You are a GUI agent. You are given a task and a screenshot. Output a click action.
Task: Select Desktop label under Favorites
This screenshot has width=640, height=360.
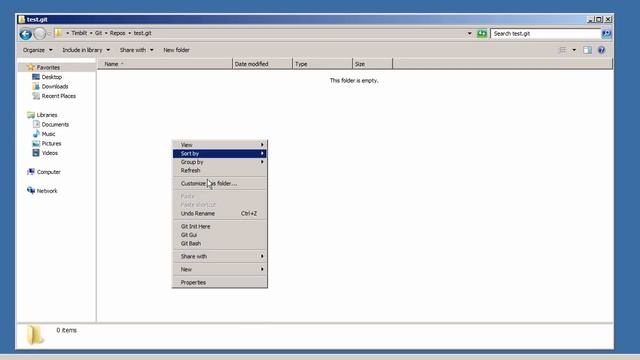coord(52,77)
